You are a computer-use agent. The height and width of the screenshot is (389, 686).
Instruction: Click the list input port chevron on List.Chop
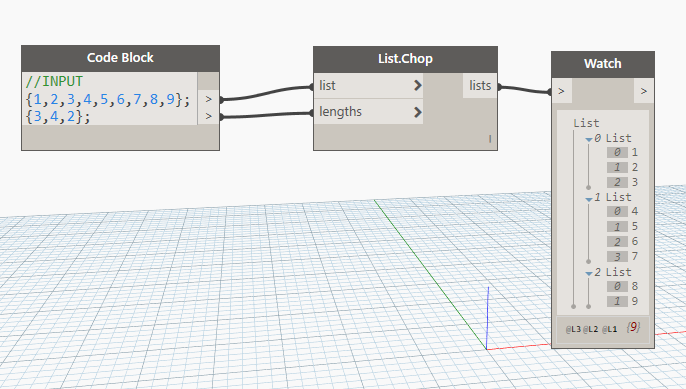coord(417,85)
